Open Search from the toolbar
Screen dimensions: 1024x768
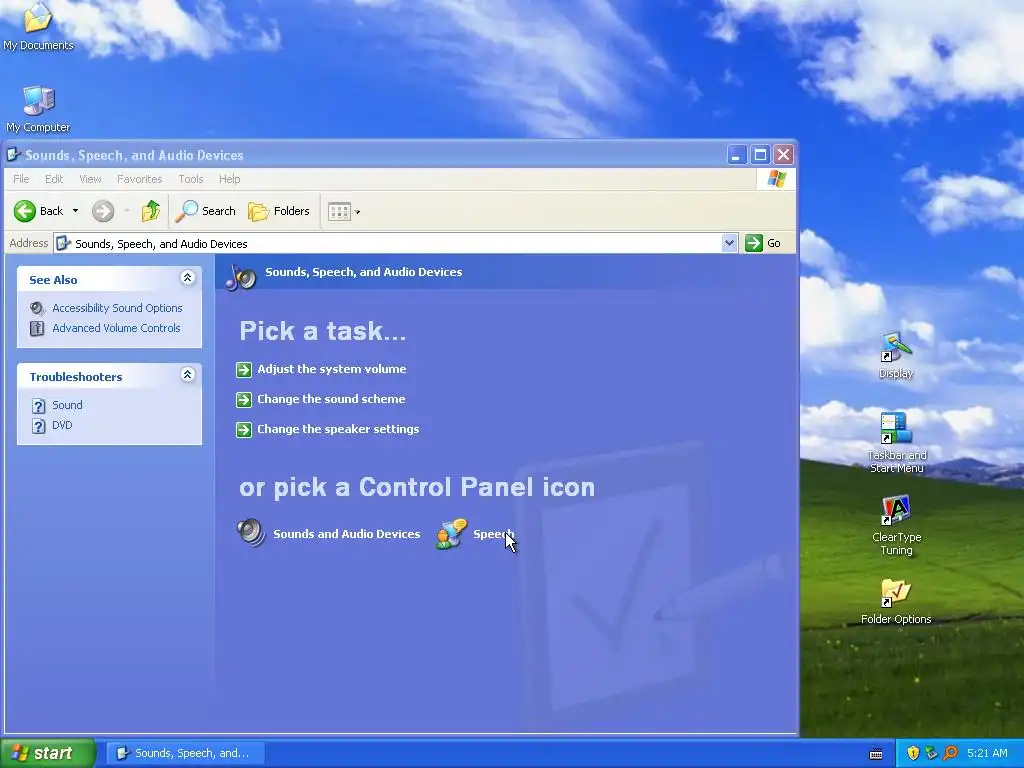[205, 211]
